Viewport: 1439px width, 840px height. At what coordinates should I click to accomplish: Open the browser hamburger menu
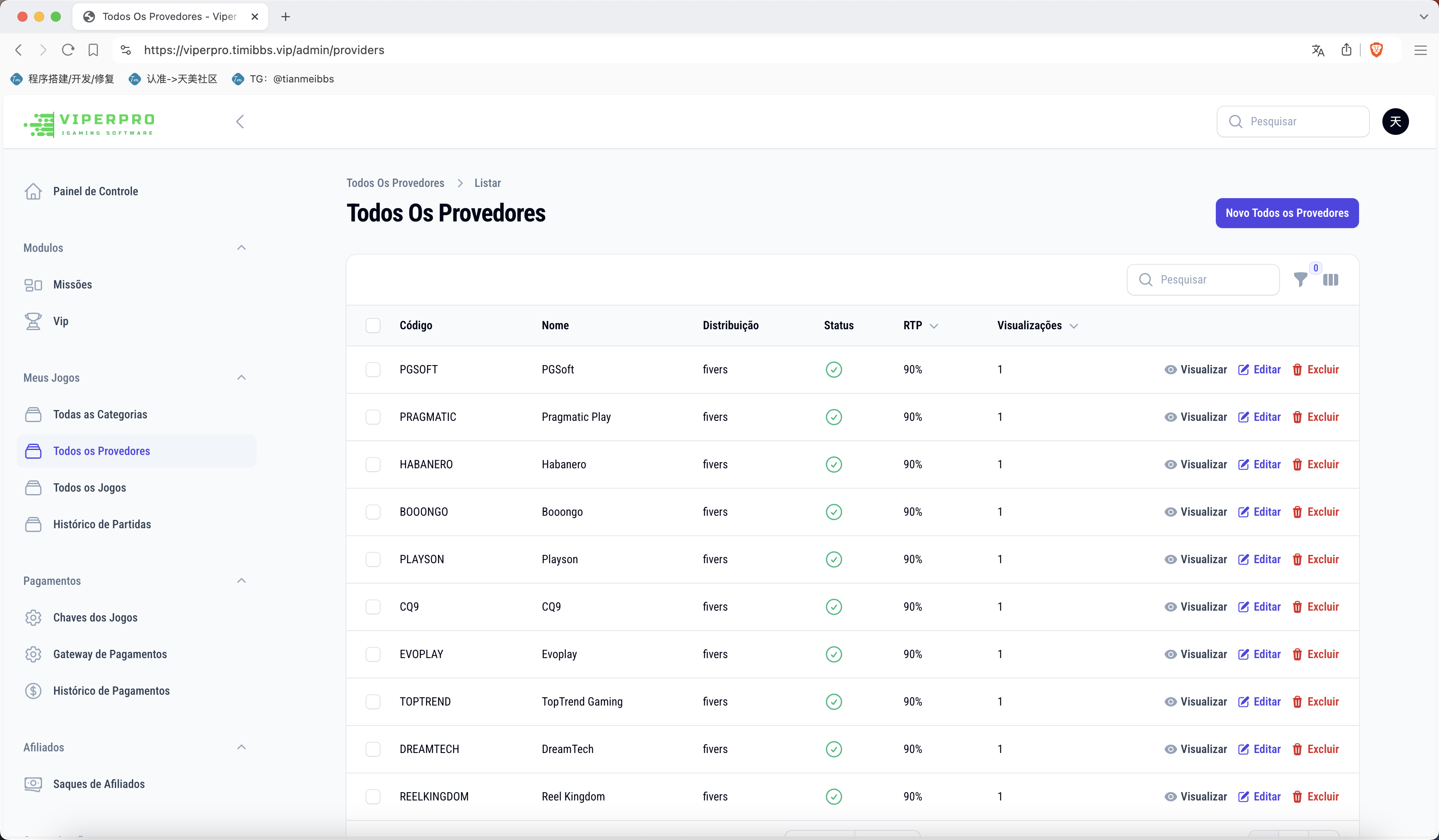coord(1421,50)
